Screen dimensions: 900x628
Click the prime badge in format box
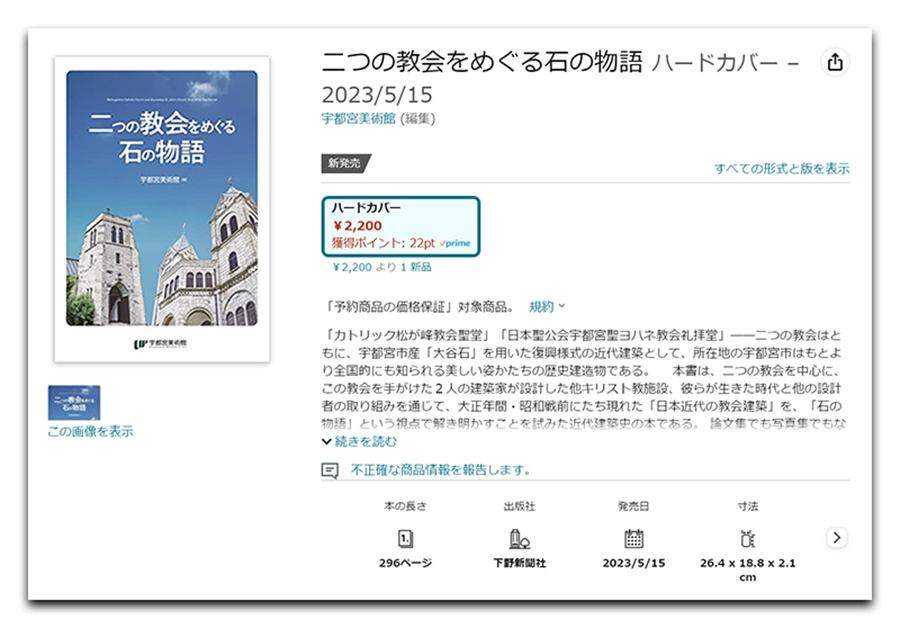tap(455, 243)
